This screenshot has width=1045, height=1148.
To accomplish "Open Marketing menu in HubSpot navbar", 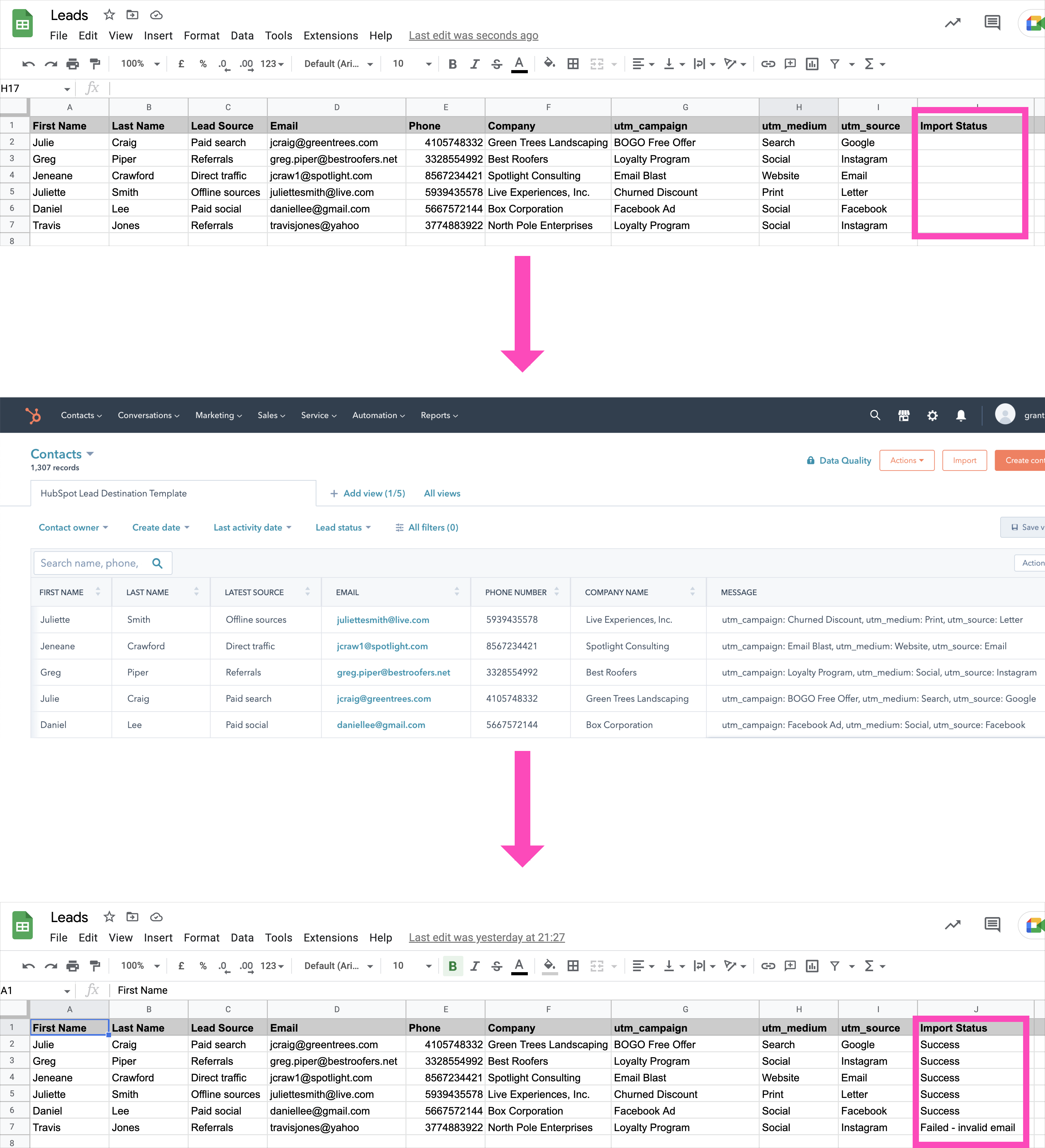I will click(x=219, y=415).
